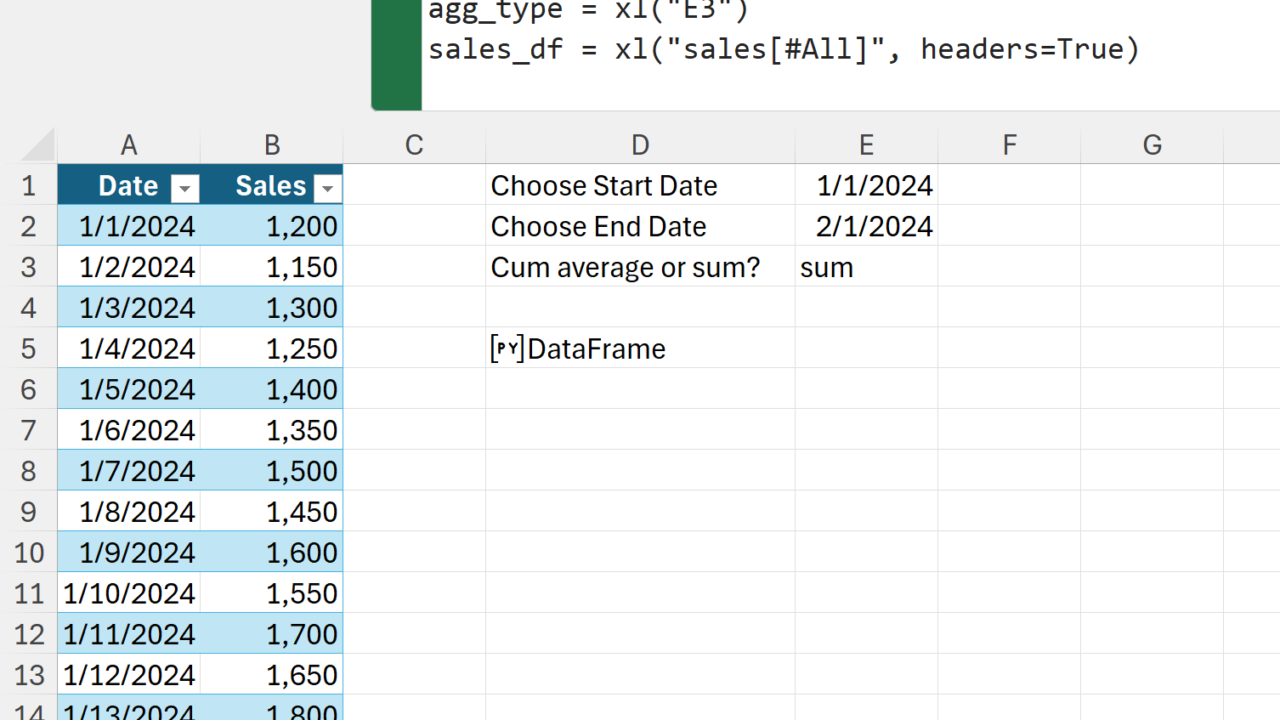Image resolution: width=1280 pixels, height=720 pixels.
Task: Select the column D header
Action: click(x=640, y=146)
